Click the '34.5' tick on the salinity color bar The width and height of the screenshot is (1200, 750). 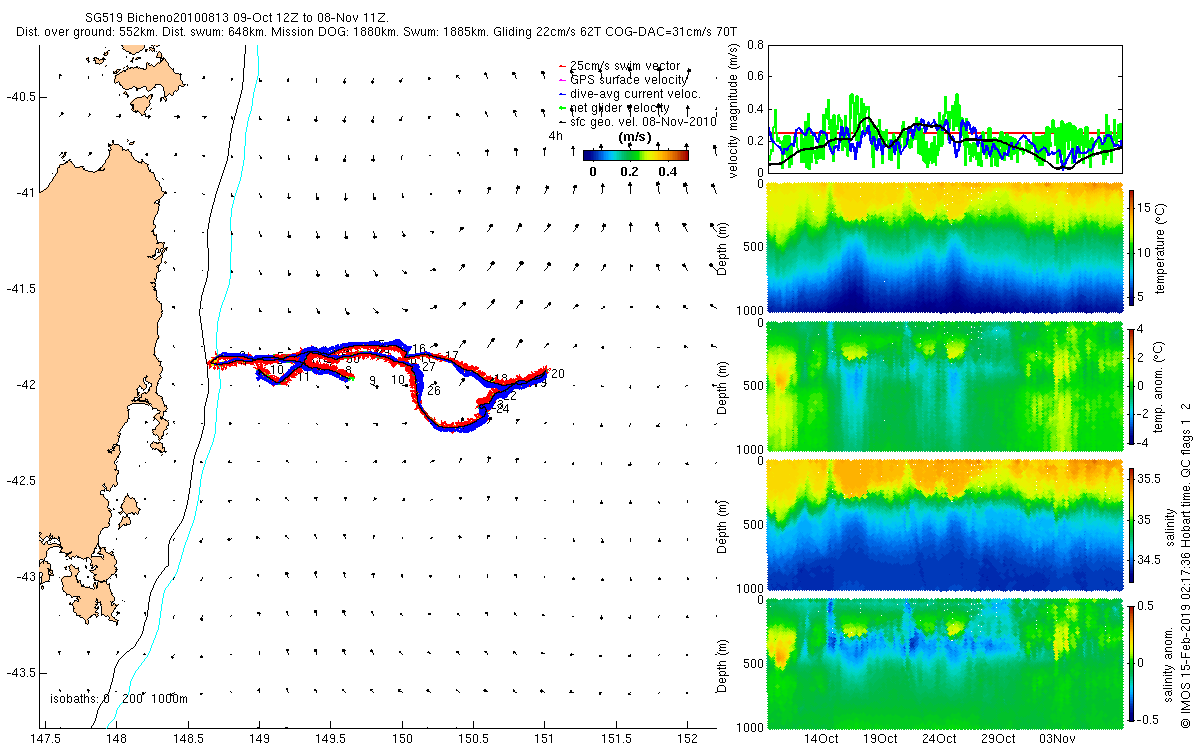point(1150,561)
